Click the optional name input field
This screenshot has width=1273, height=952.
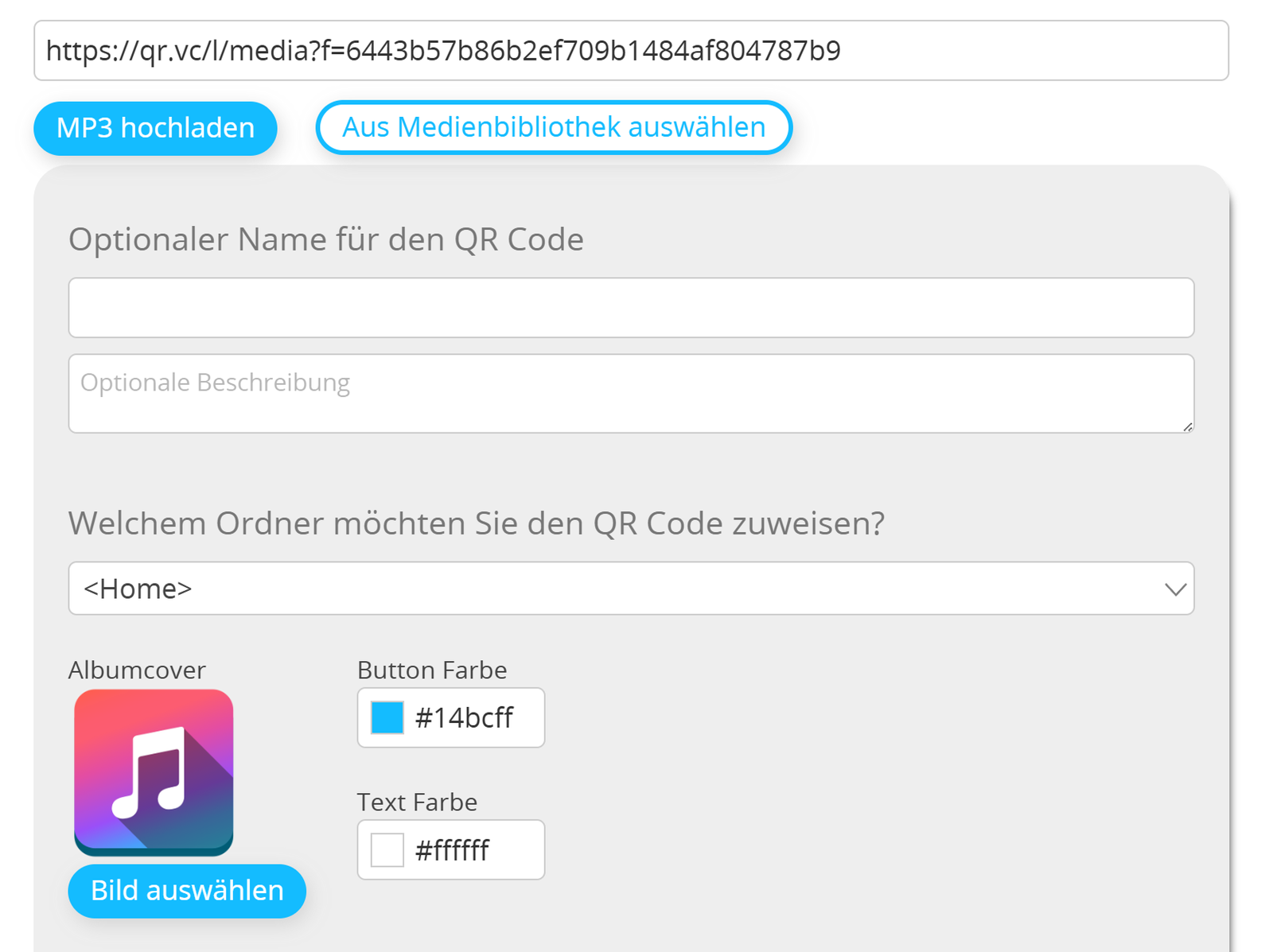631,308
